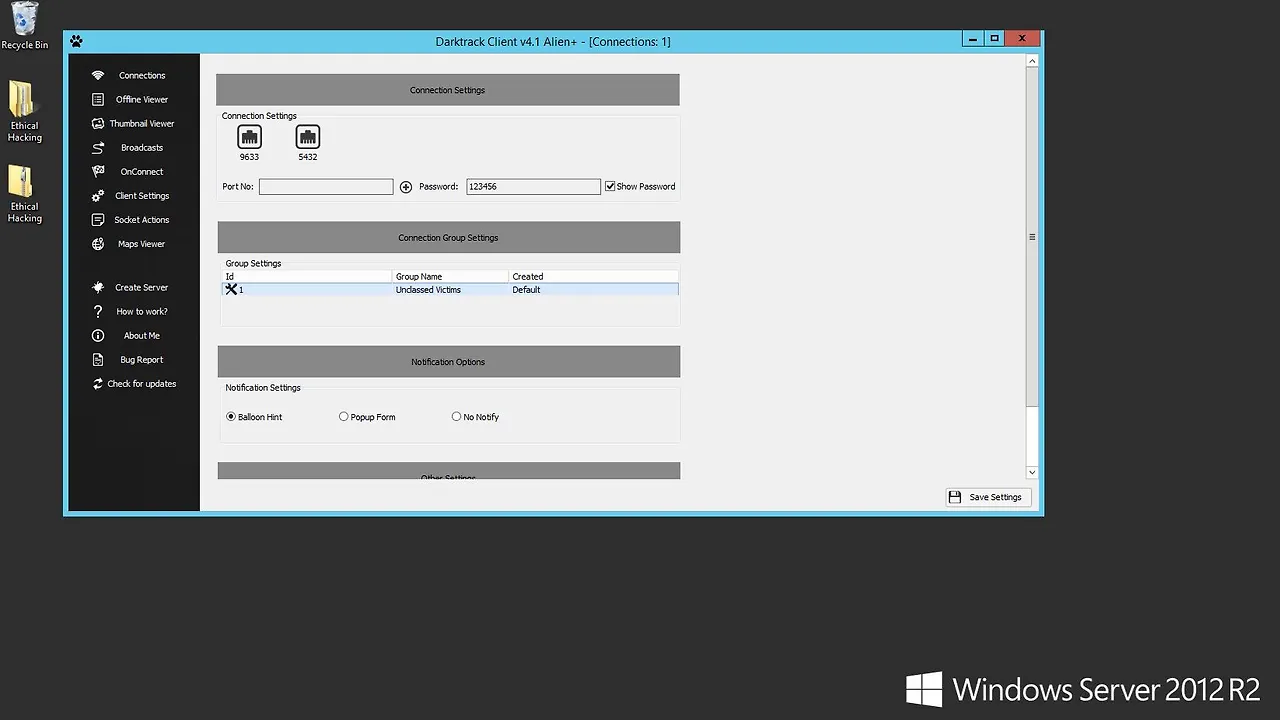
Task: Click the Save Settings button
Action: (987, 497)
